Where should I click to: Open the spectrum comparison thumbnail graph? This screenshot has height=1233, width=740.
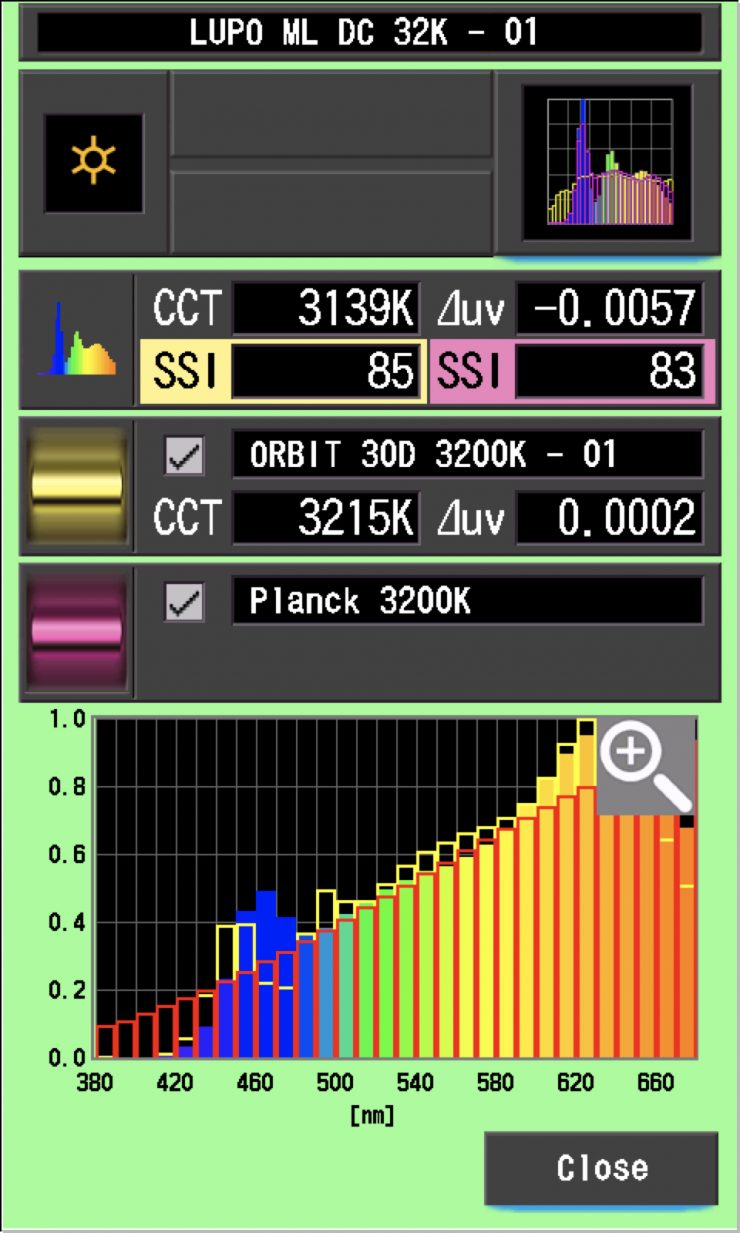click(x=608, y=163)
